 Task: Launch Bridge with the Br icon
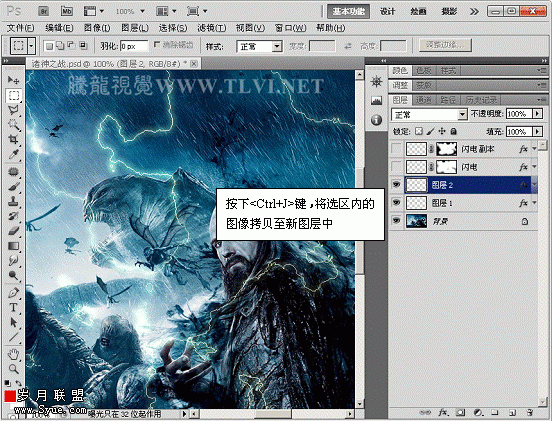coord(44,11)
